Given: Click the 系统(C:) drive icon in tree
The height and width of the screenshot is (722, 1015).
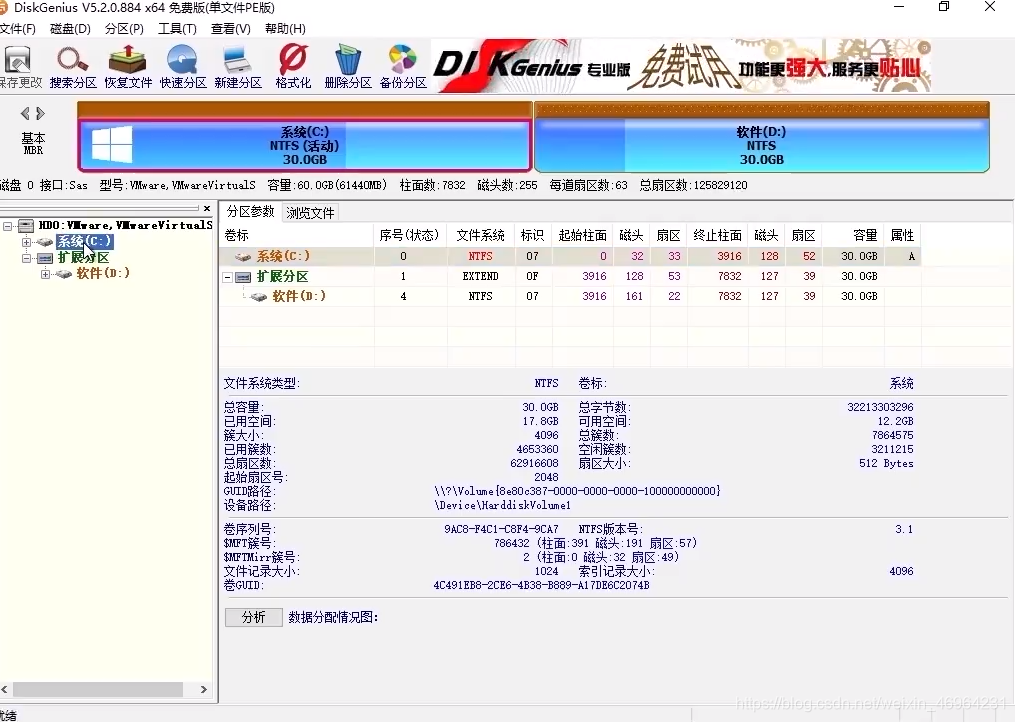Looking at the screenshot, I should point(45,242).
